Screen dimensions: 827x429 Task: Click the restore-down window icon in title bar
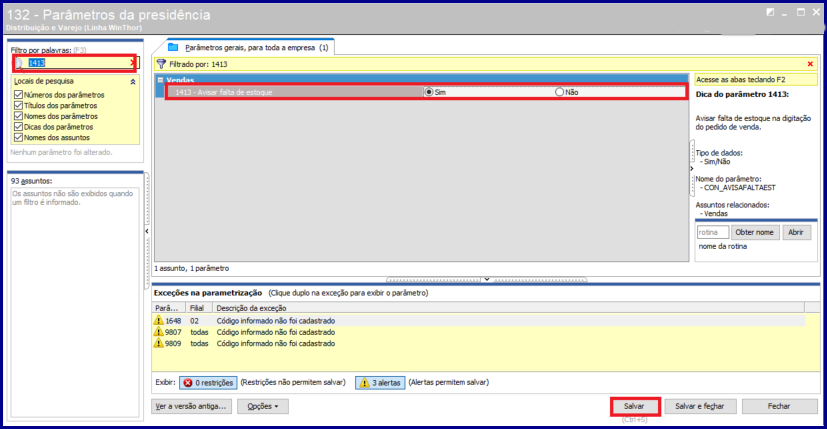(770, 12)
